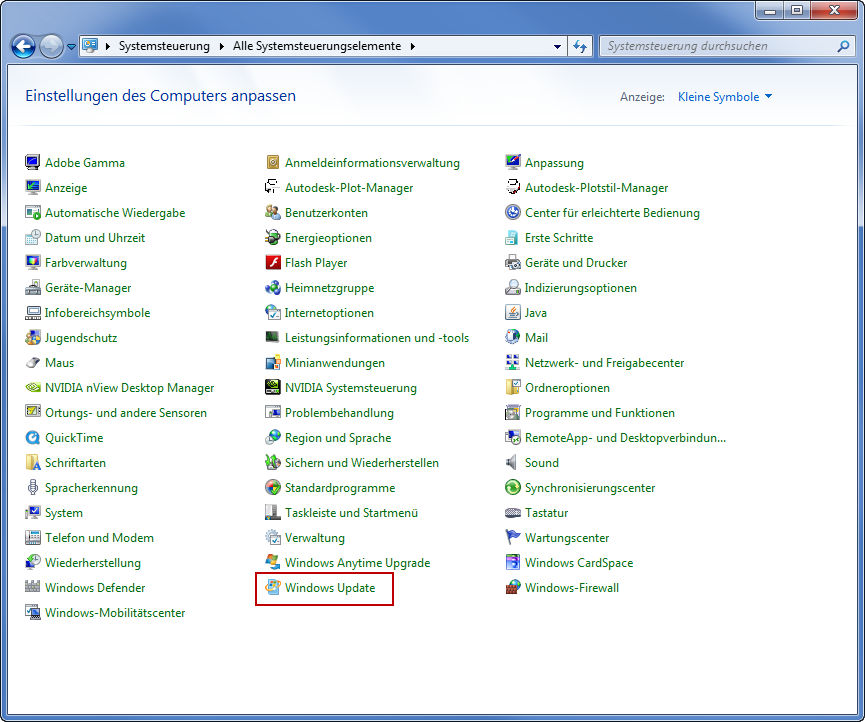Image resolution: width=865 pixels, height=722 pixels.
Task: Click the Systemsteuerung durchsuchen search box
Action: click(718, 46)
